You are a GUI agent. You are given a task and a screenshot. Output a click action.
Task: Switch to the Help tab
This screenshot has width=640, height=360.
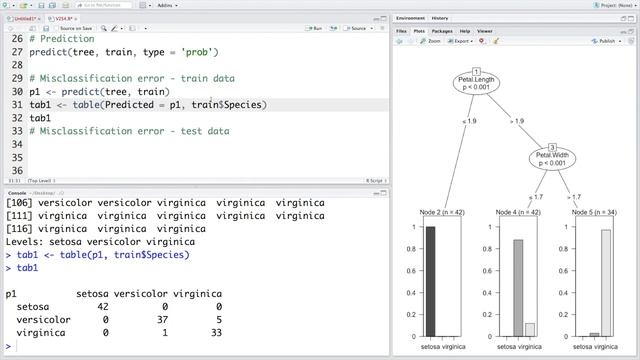click(465, 31)
